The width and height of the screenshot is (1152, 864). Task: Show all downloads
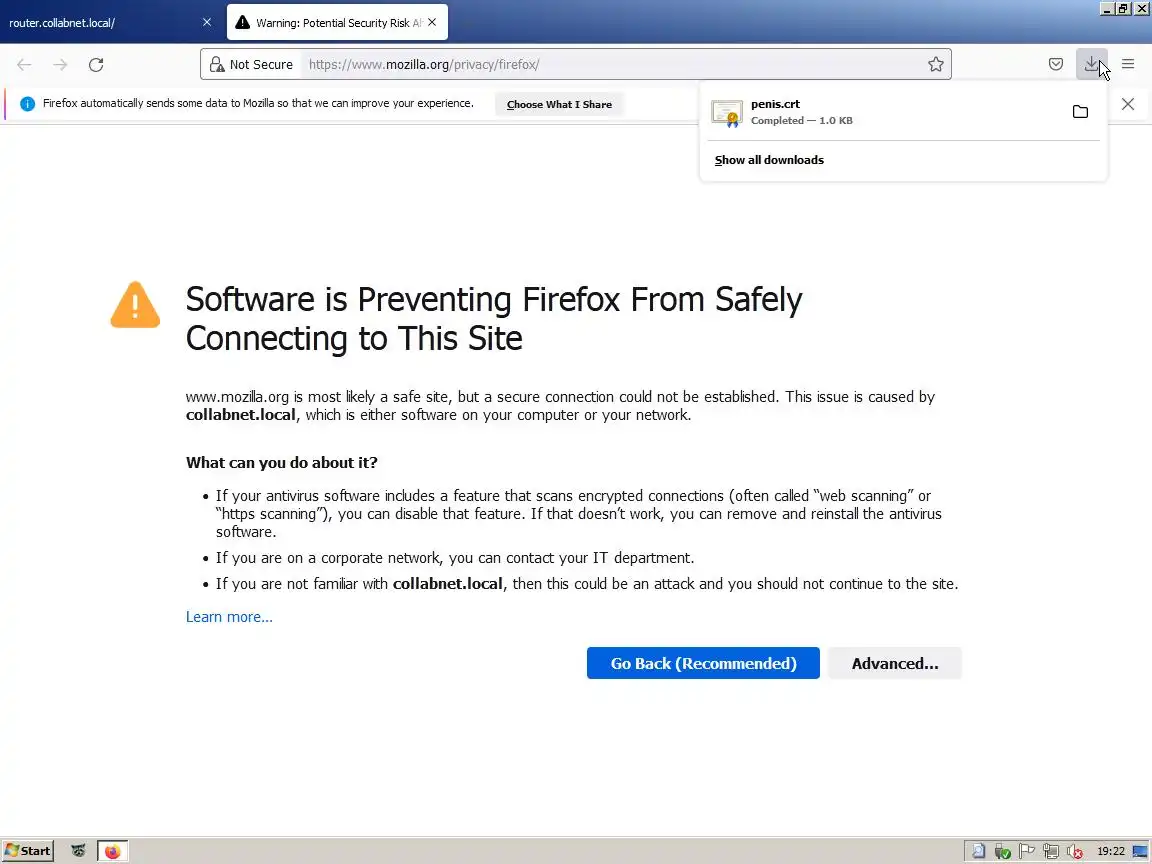tap(769, 160)
